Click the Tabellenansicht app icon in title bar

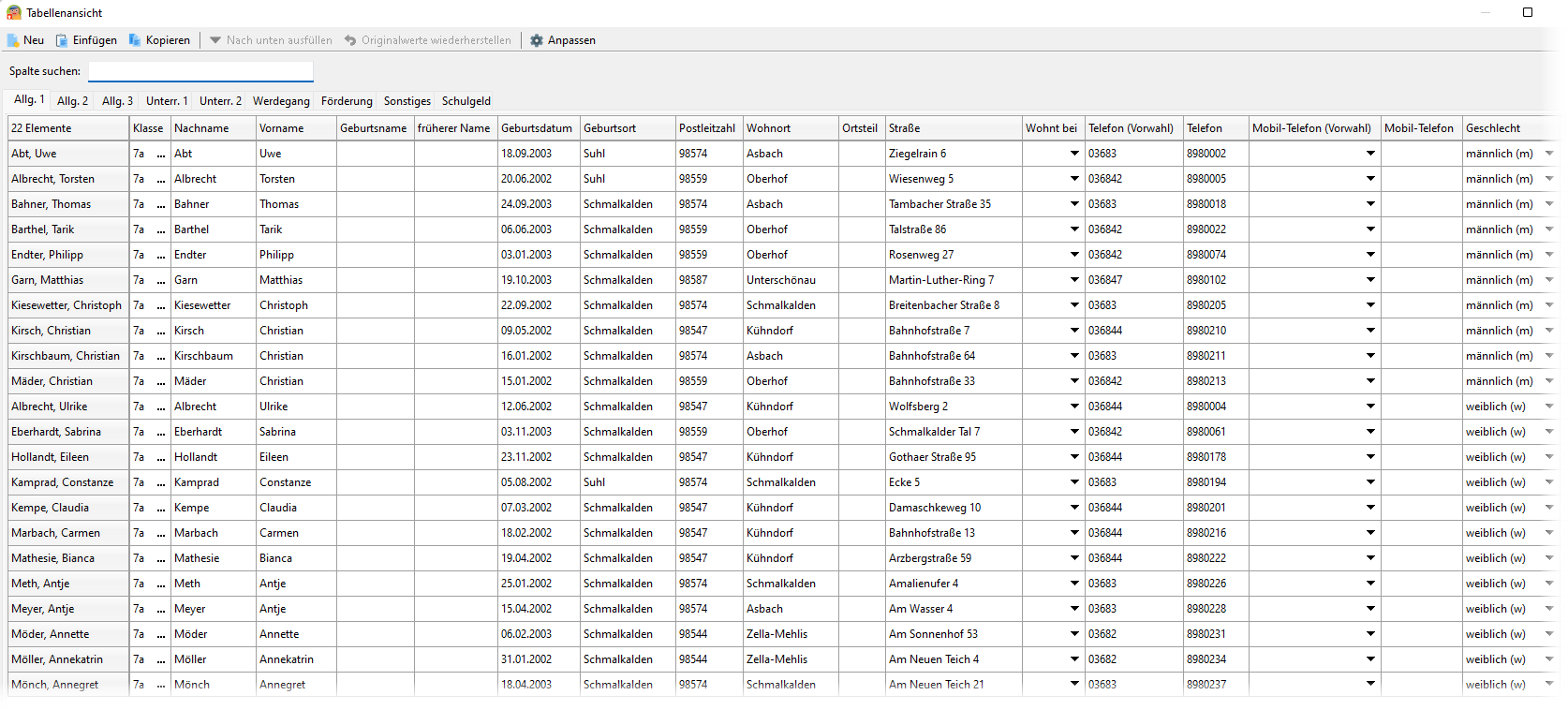point(14,12)
